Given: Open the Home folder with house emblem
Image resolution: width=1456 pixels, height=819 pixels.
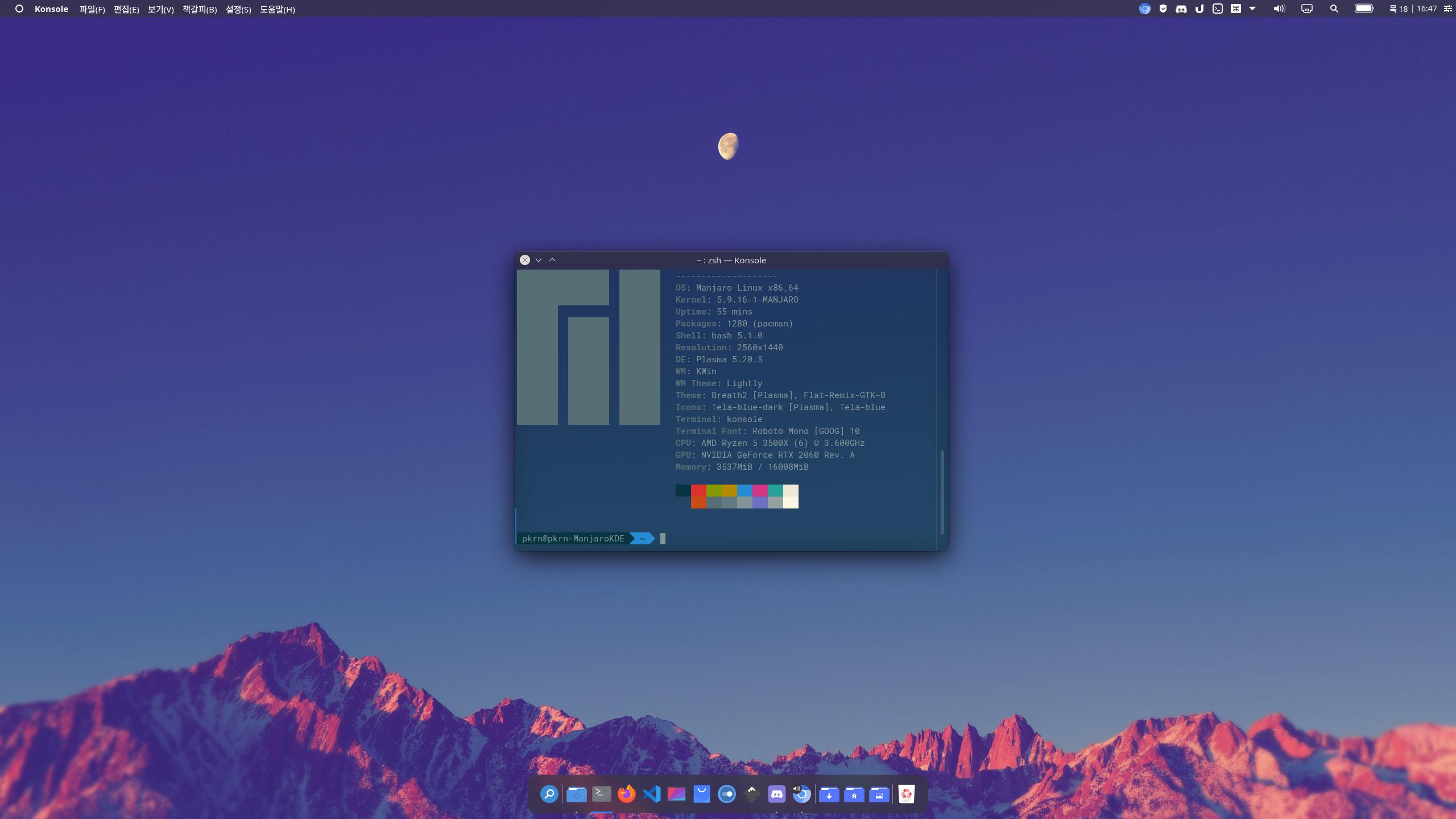Looking at the screenshot, I should coord(854,794).
